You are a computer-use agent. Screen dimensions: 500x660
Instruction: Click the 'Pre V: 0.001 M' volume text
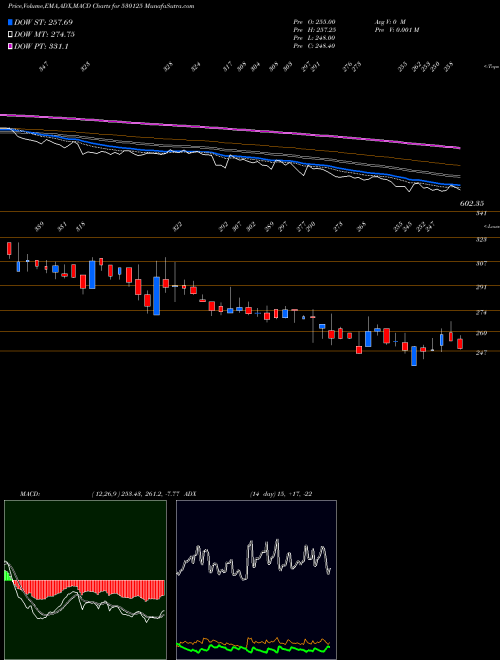[396, 30]
